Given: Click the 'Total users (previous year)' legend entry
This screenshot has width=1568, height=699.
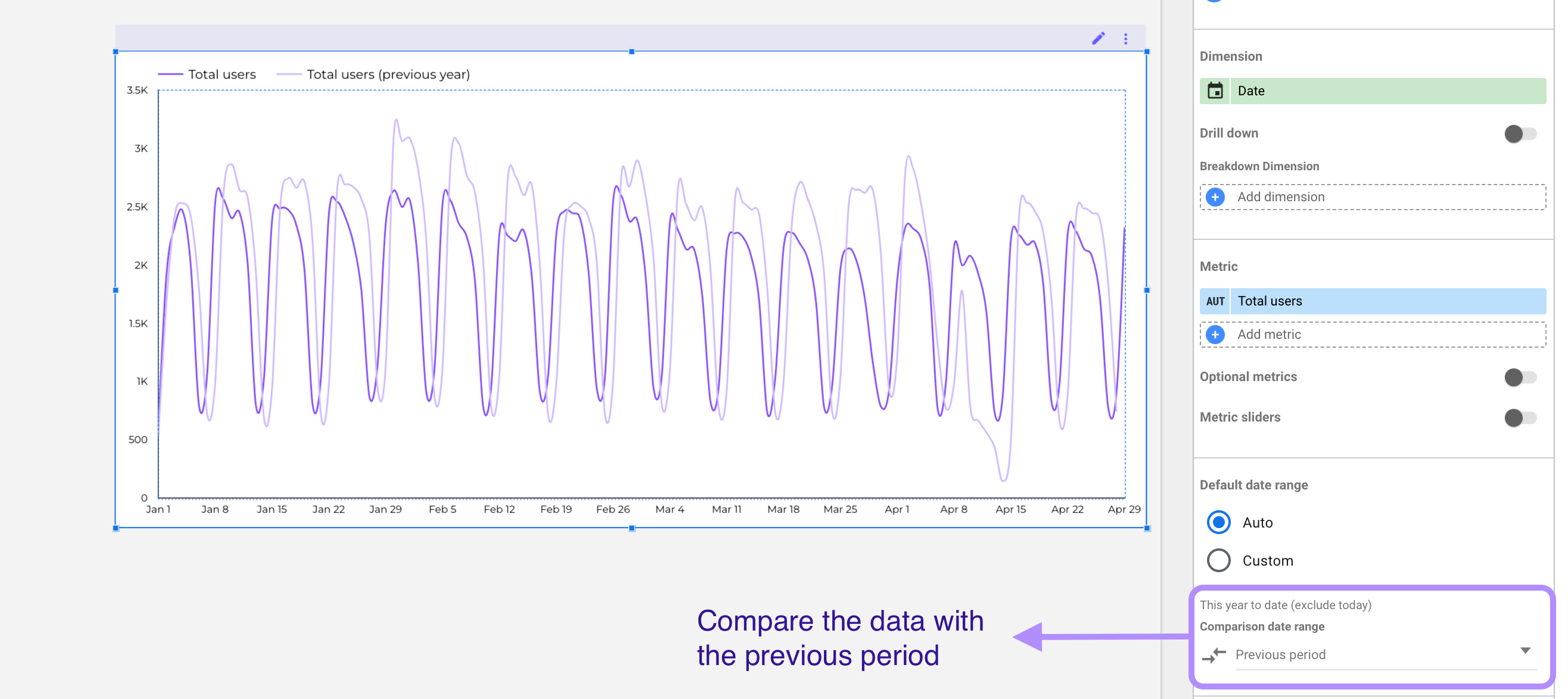Looking at the screenshot, I should tap(373, 74).
